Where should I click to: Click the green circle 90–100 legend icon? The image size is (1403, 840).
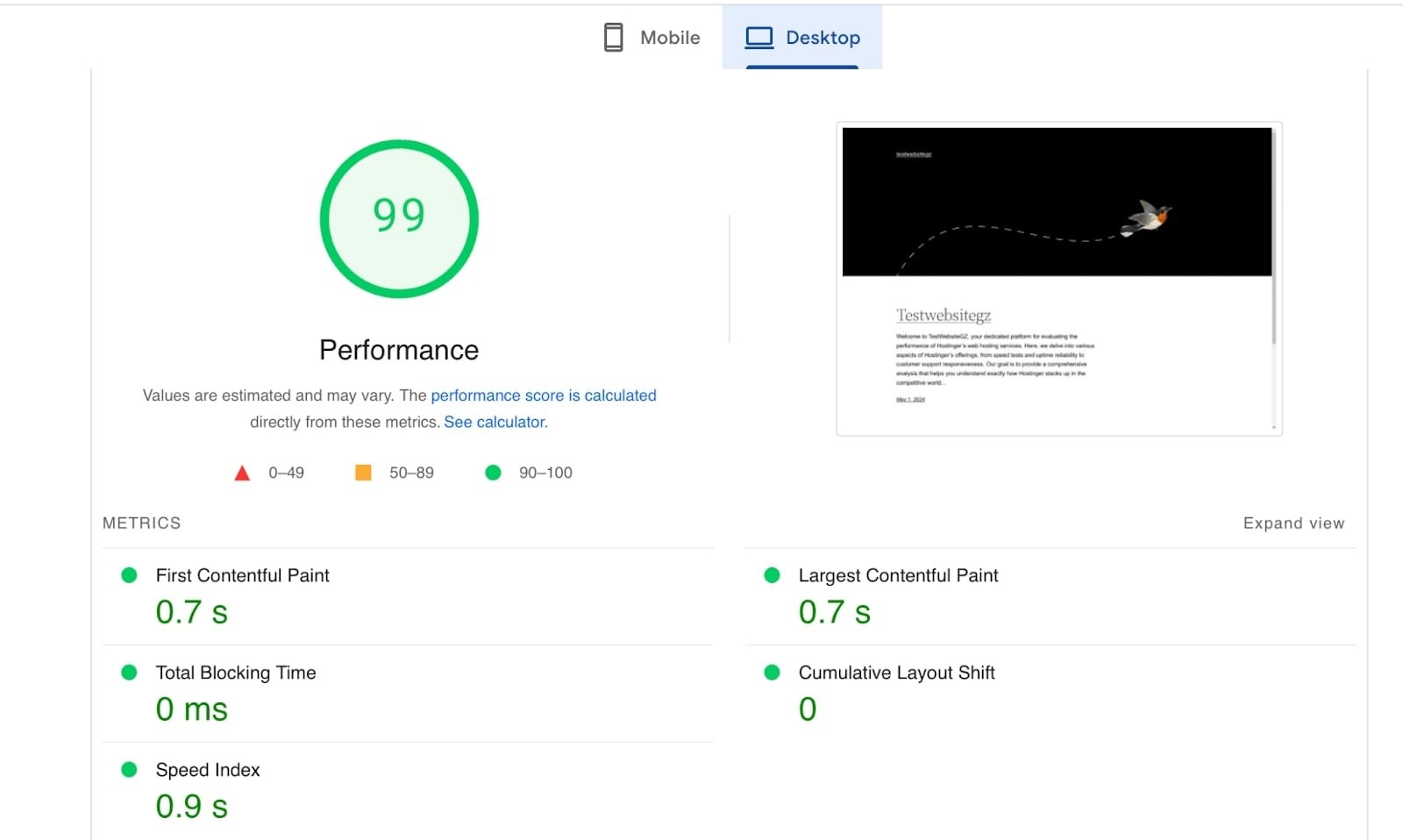(x=493, y=473)
